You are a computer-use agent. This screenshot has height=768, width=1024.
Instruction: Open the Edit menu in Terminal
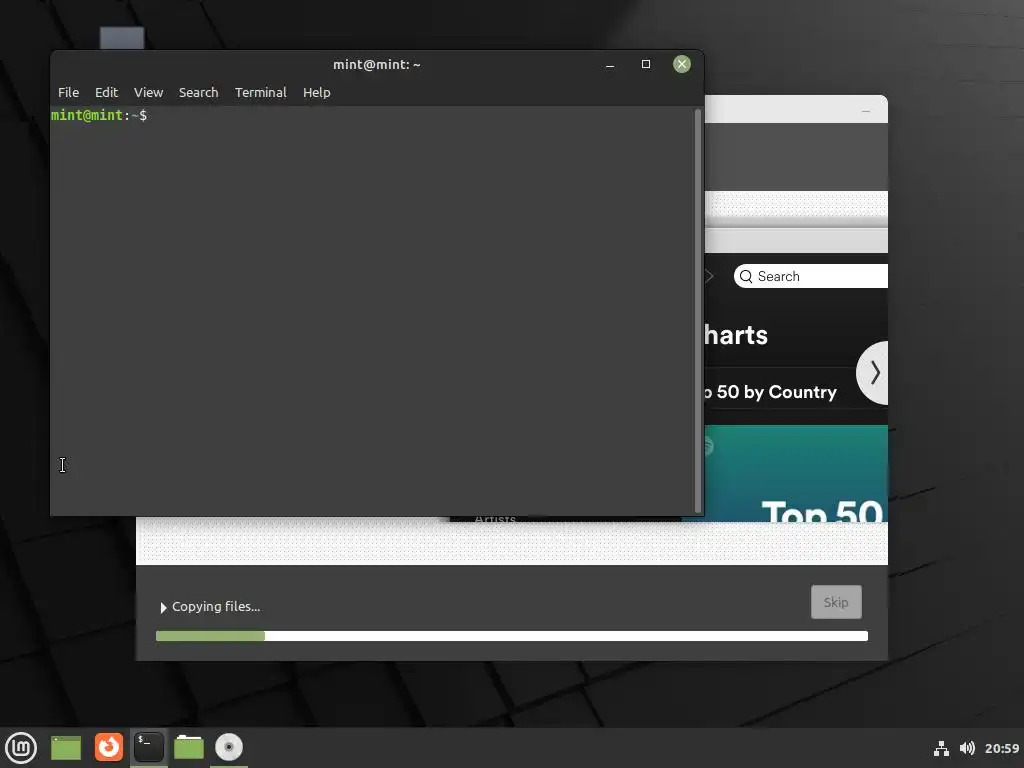pyautogui.click(x=106, y=92)
